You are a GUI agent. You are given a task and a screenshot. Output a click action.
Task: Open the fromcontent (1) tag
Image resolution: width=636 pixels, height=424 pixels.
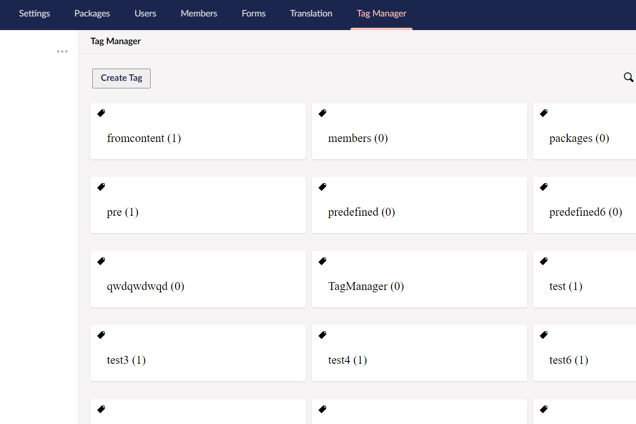144,139
